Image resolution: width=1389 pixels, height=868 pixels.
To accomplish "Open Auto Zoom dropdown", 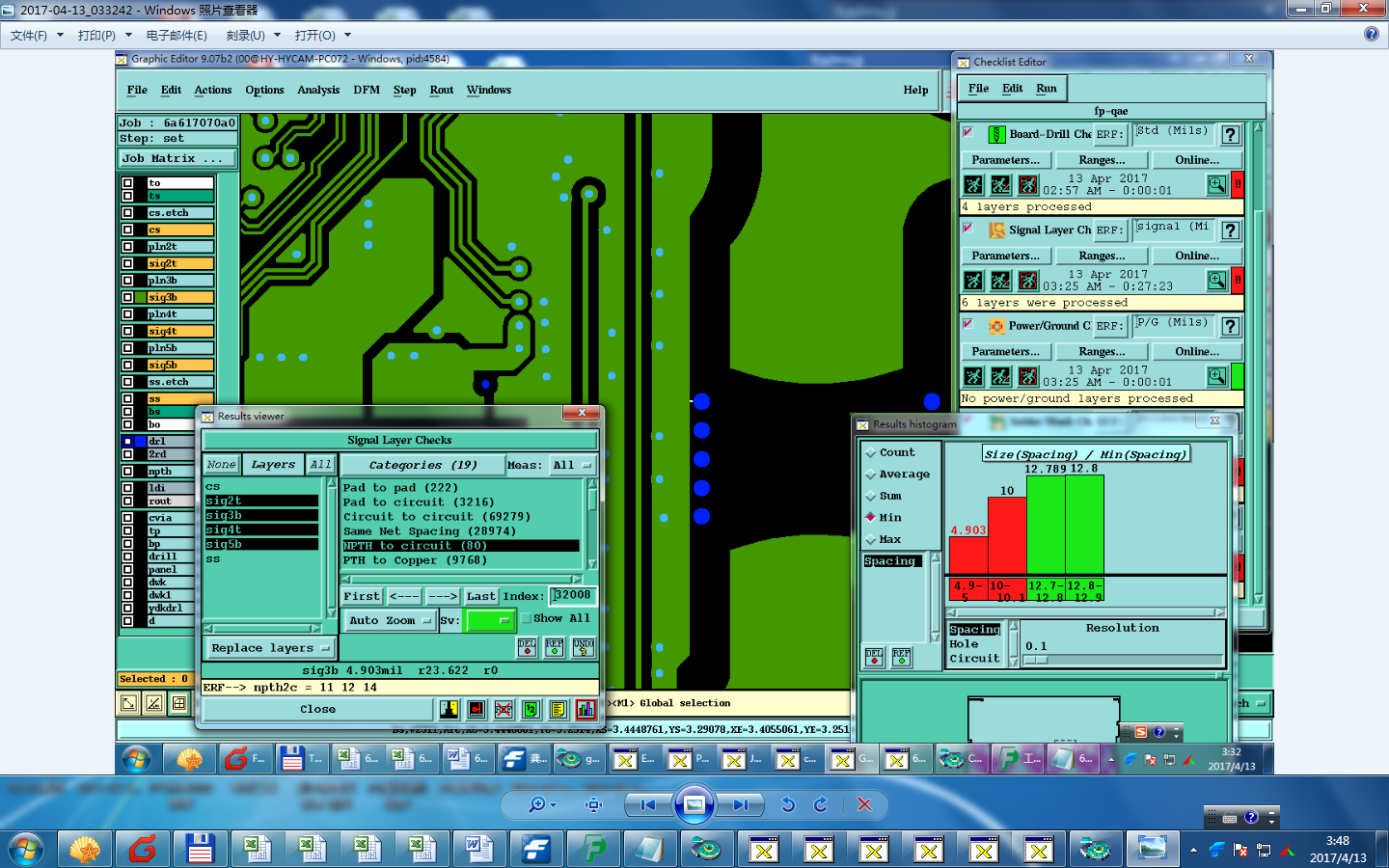I will pyautogui.click(x=391, y=621).
